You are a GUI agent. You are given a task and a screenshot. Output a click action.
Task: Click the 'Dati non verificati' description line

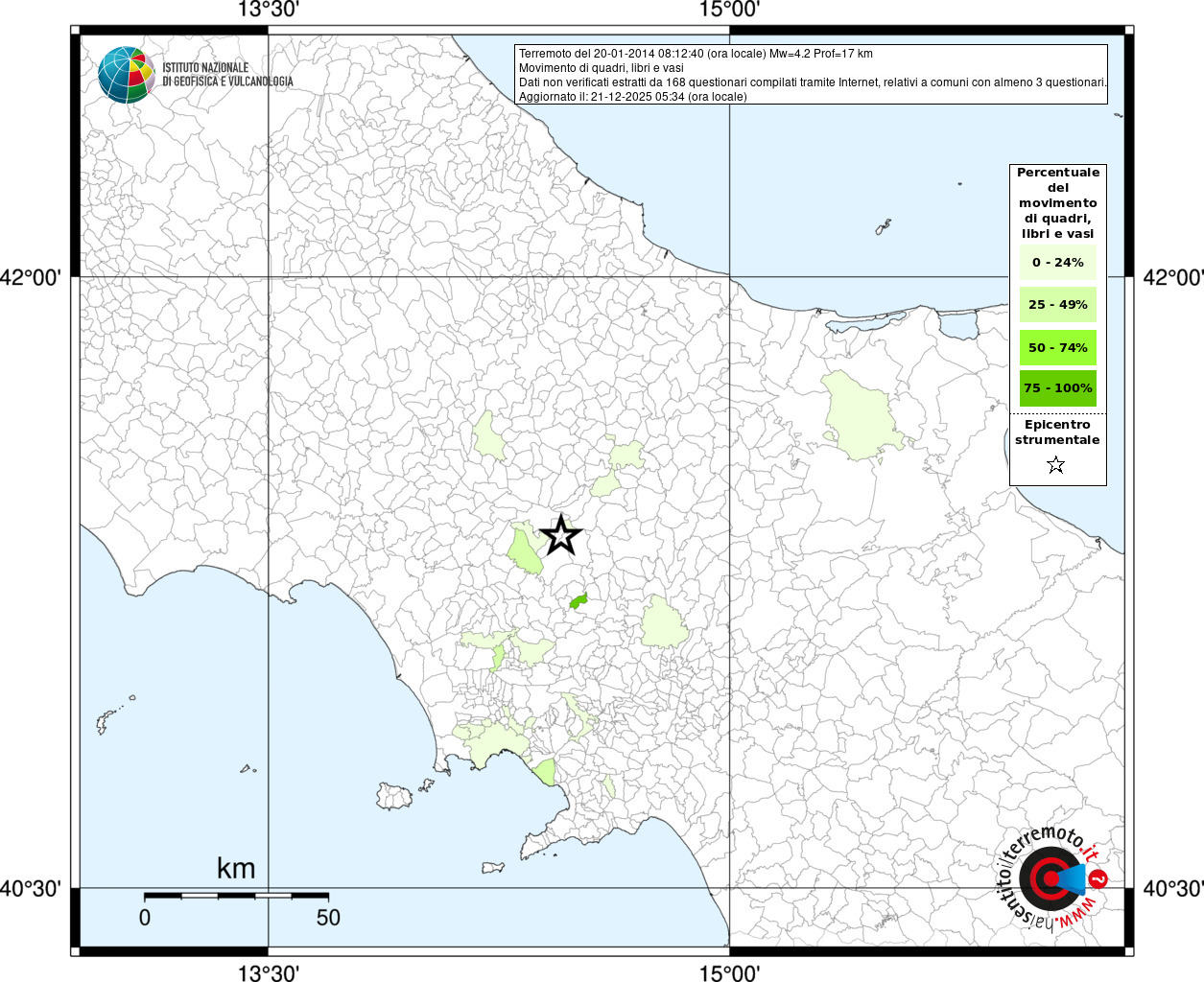pyautogui.click(x=814, y=82)
